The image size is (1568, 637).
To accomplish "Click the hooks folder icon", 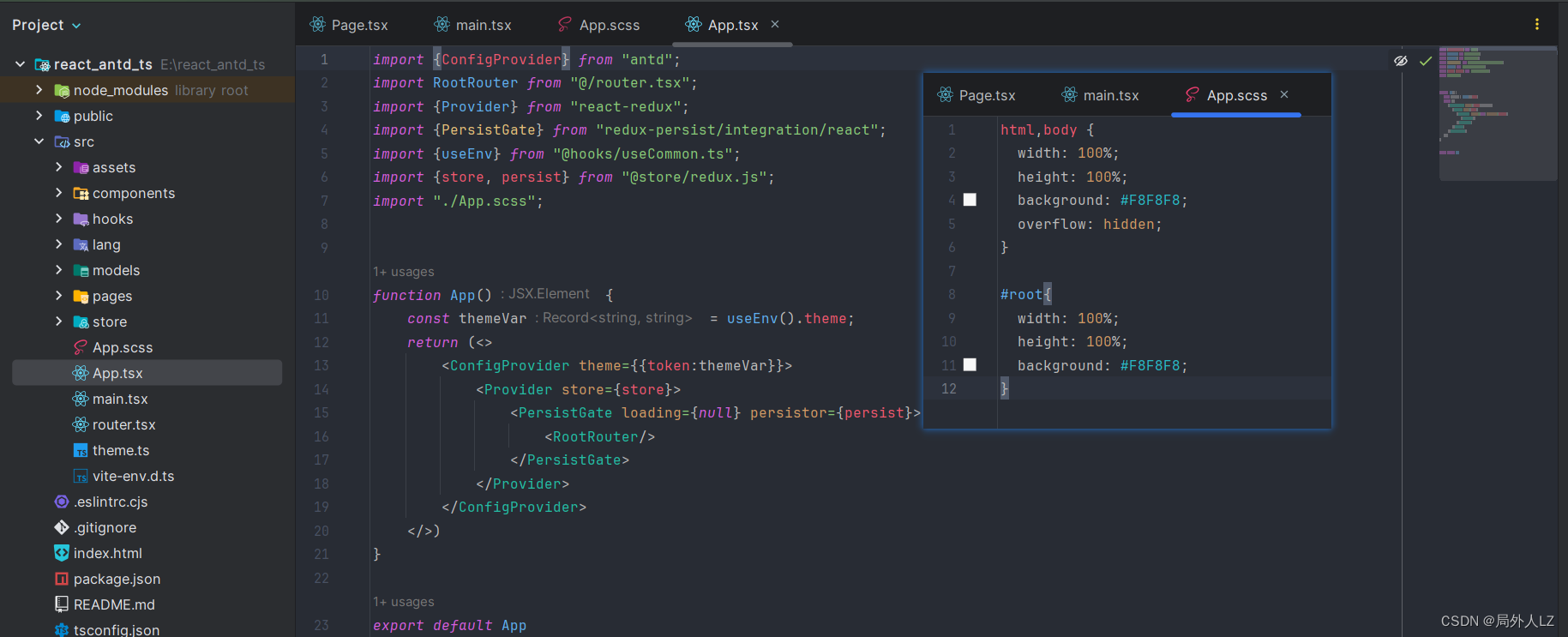I will tap(81, 219).
